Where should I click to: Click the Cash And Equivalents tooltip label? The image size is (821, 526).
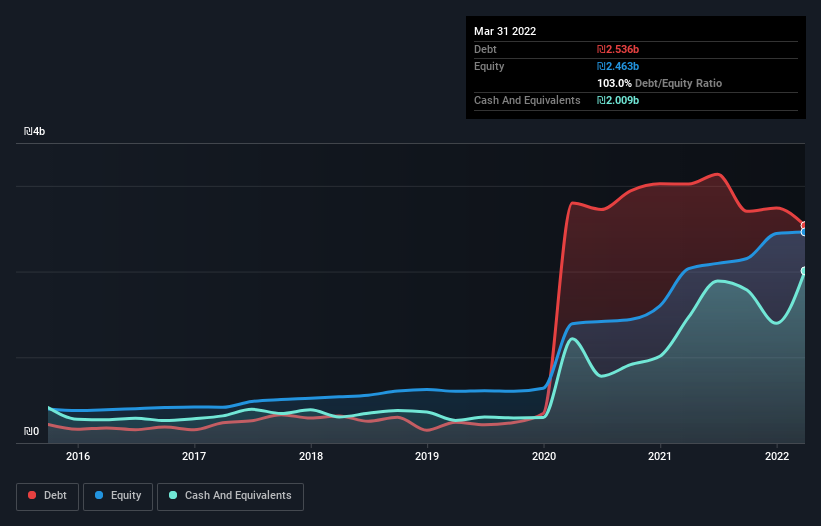tap(527, 100)
